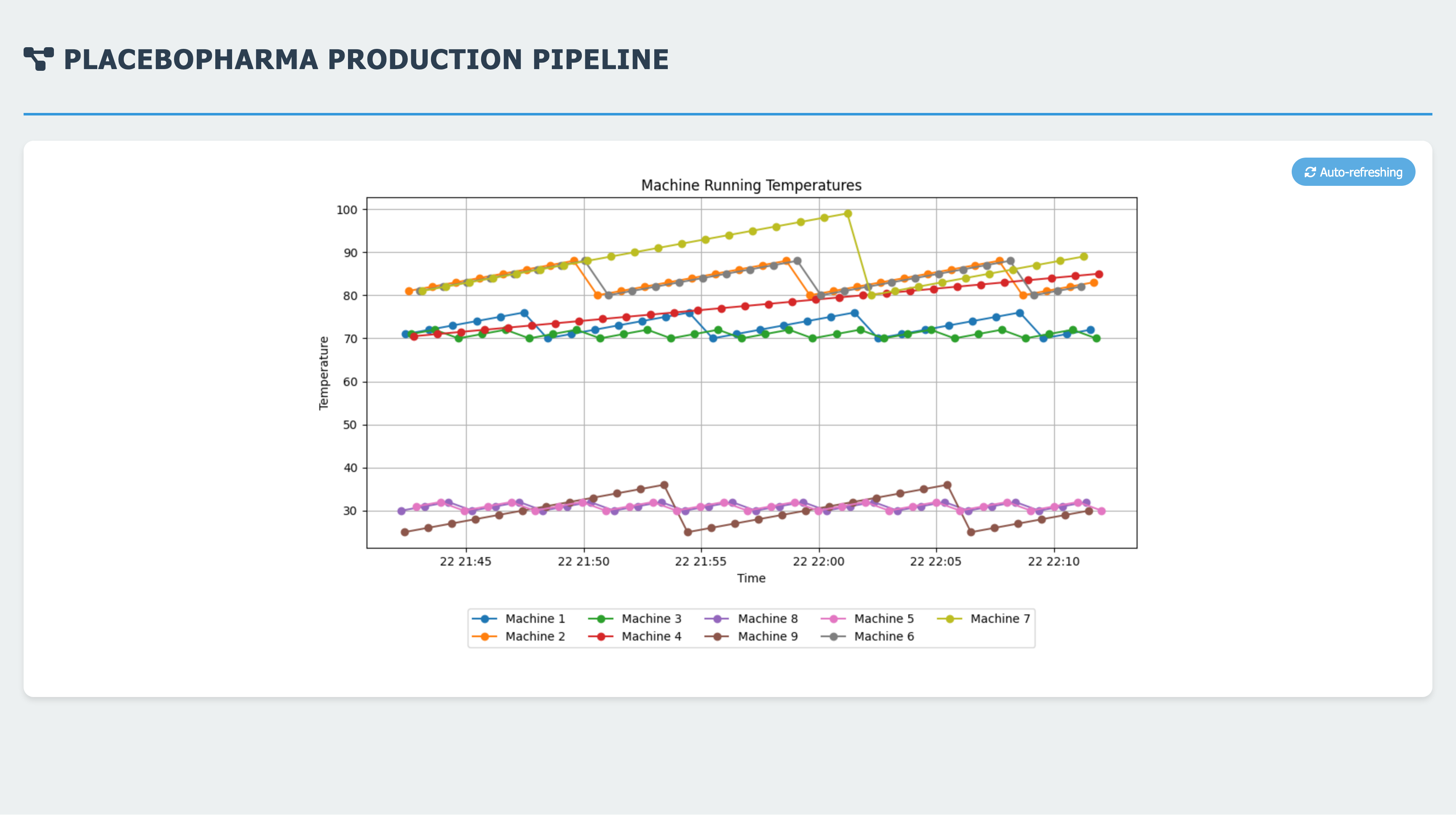Click Machine 7 legend label text
The height and width of the screenshot is (815, 1456).
(1000, 619)
